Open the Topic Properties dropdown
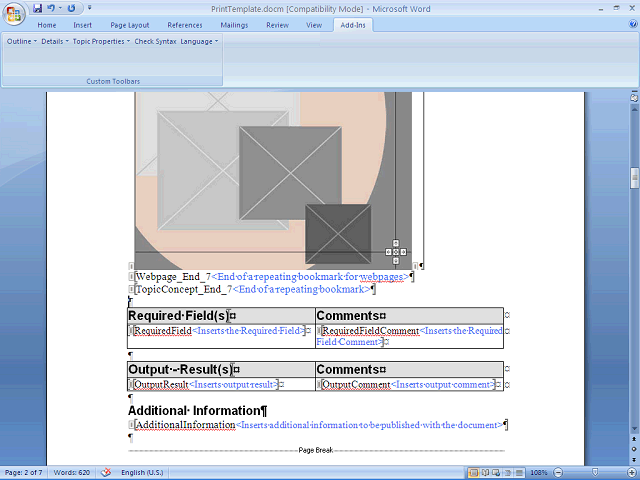This screenshot has height=480, width=640. 101,41
